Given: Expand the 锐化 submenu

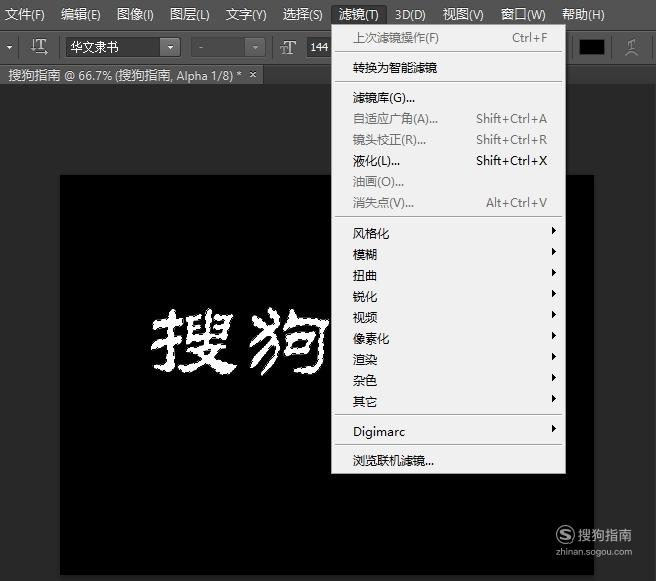Looking at the screenshot, I should 448,296.
